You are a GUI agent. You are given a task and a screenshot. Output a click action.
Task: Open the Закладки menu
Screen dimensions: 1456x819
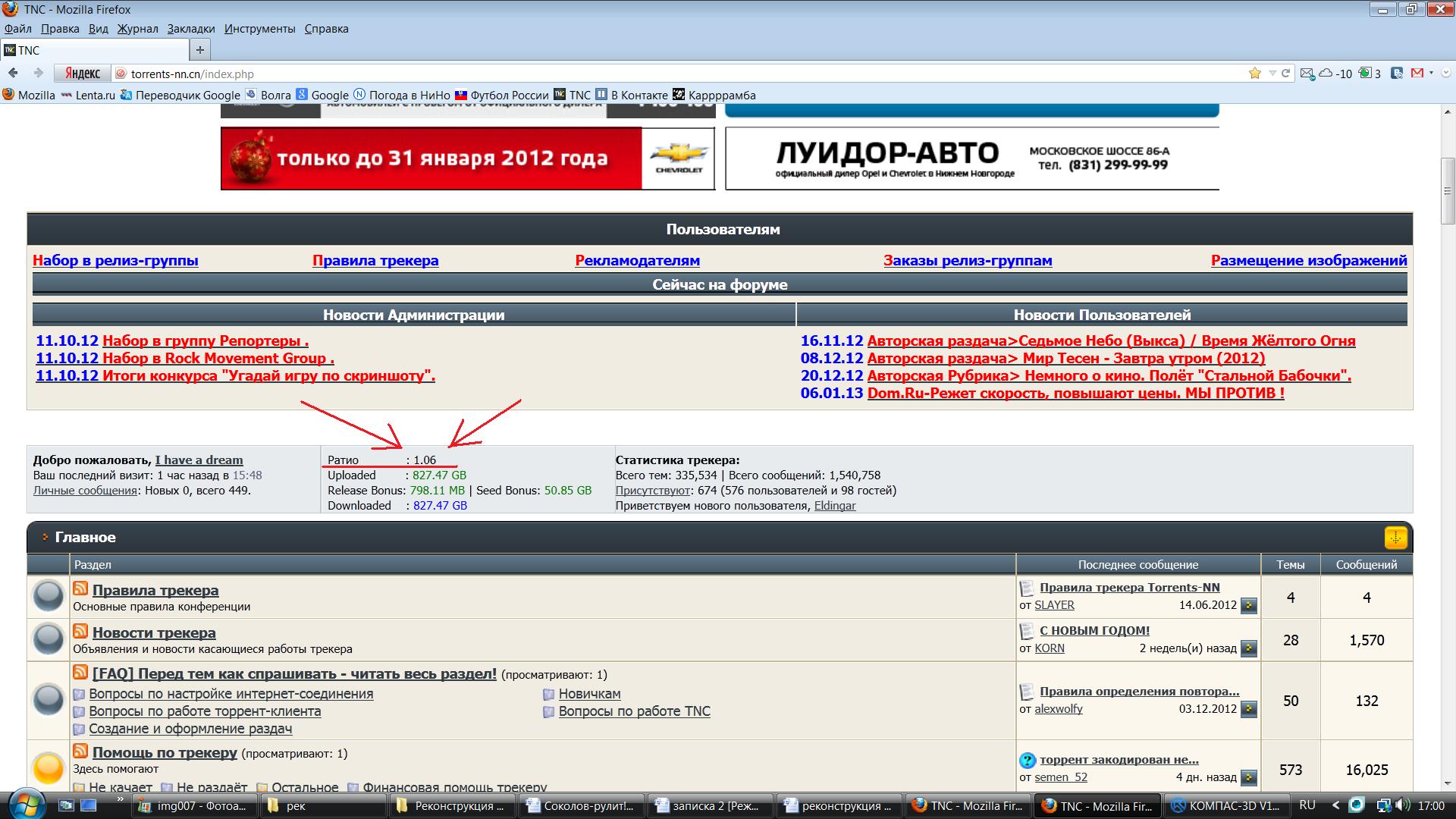click(x=191, y=29)
